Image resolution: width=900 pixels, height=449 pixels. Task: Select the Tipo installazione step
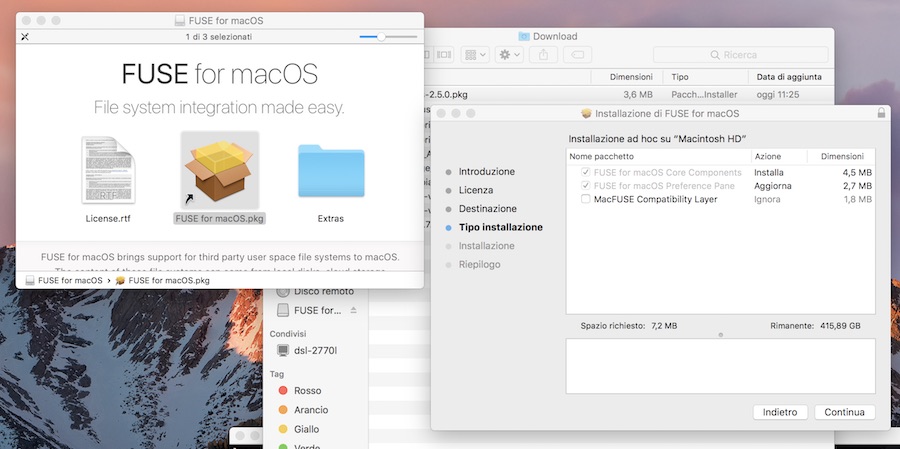point(501,227)
